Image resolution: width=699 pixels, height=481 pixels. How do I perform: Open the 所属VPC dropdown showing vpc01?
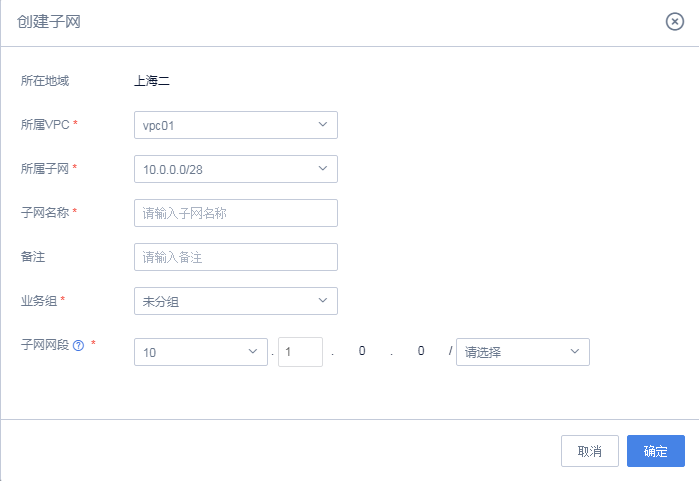[235, 125]
